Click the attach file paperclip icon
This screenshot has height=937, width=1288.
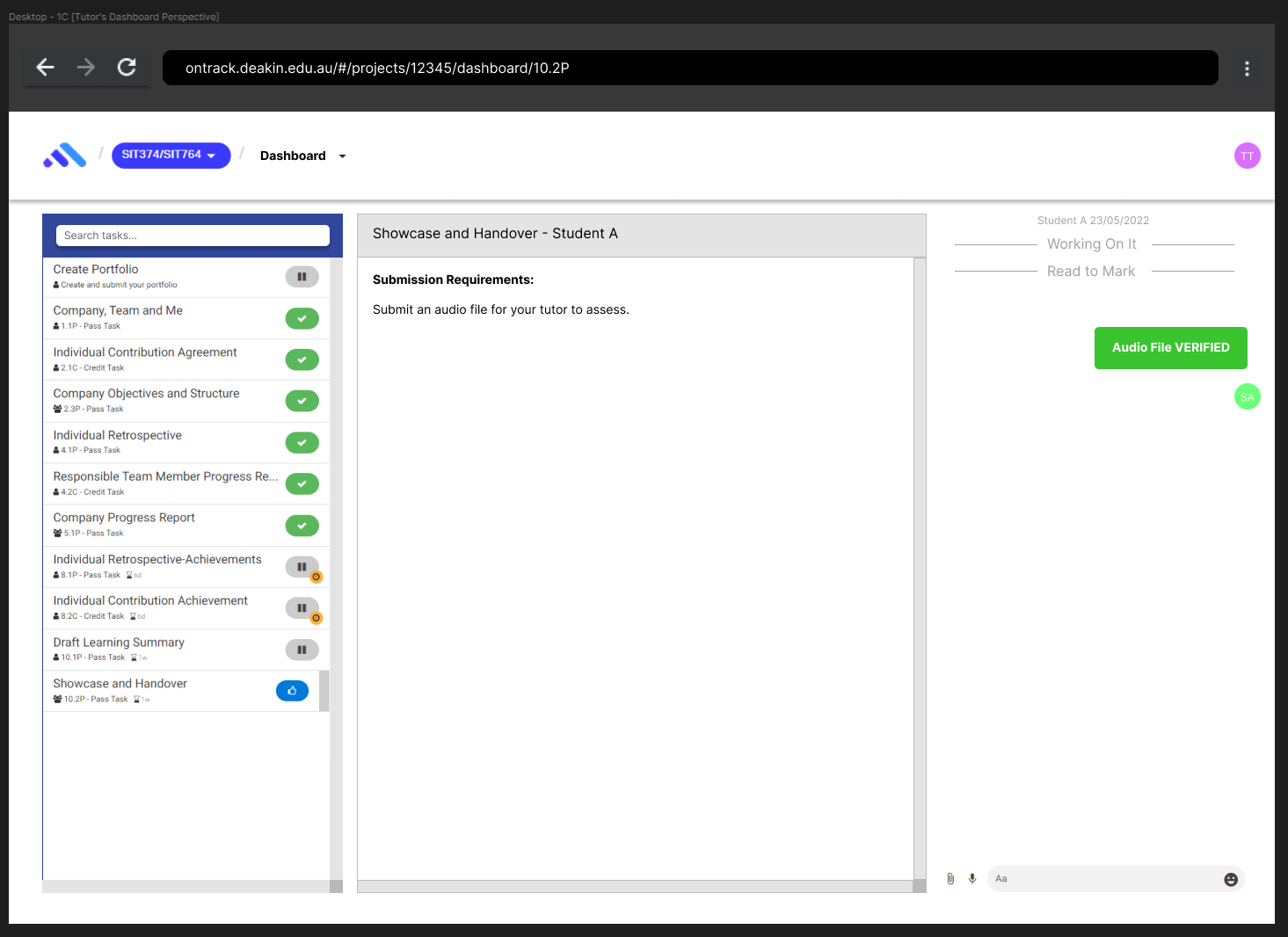point(950,879)
